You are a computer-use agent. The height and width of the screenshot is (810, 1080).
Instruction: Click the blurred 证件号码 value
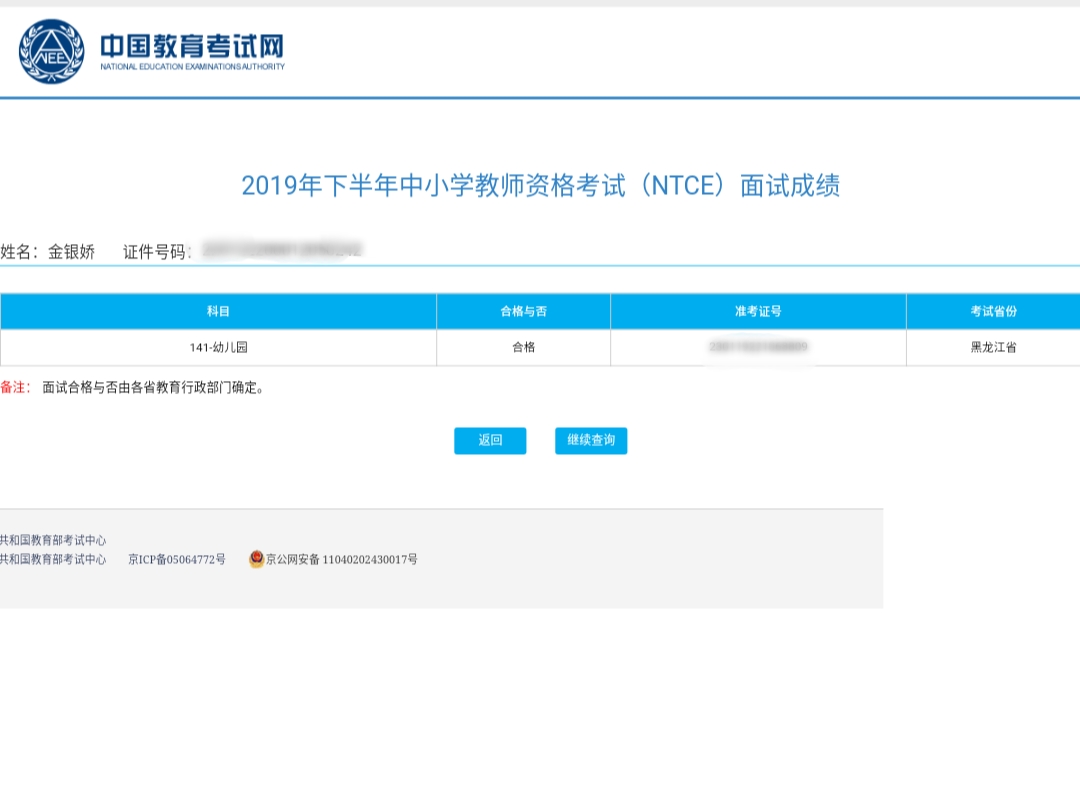pyautogui.click(x=281, y=250)
